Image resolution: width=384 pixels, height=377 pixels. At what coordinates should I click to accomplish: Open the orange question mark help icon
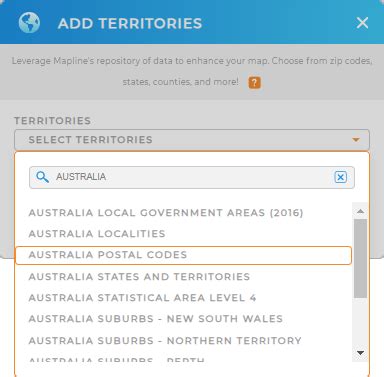pos(254,82)
